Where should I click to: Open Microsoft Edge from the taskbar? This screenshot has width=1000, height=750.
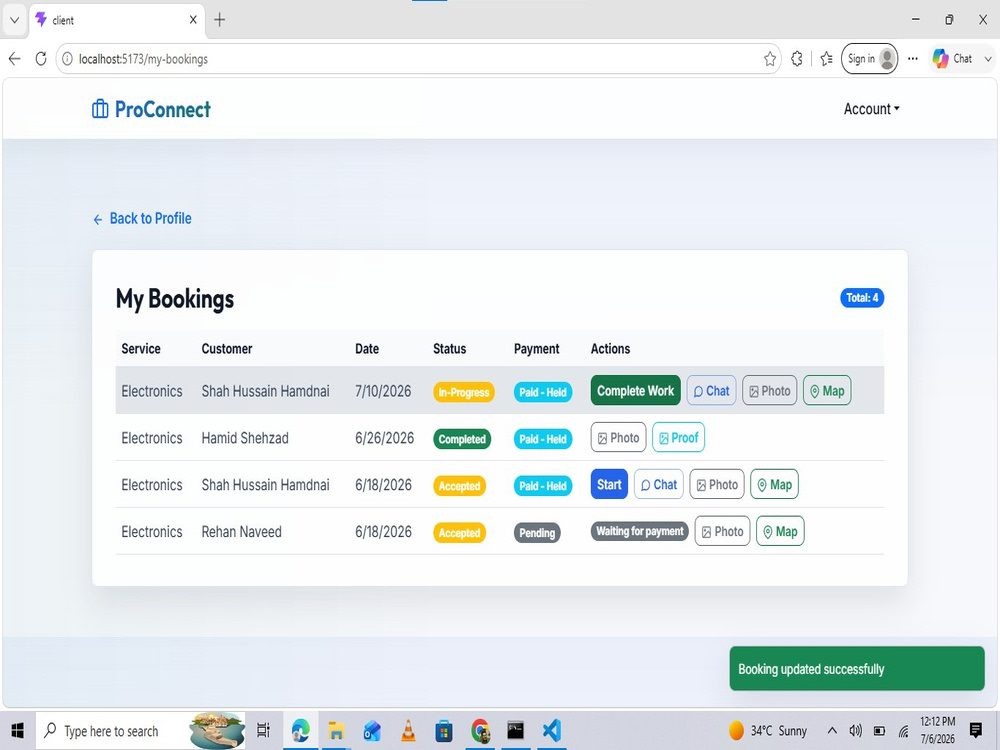point(300,731)
